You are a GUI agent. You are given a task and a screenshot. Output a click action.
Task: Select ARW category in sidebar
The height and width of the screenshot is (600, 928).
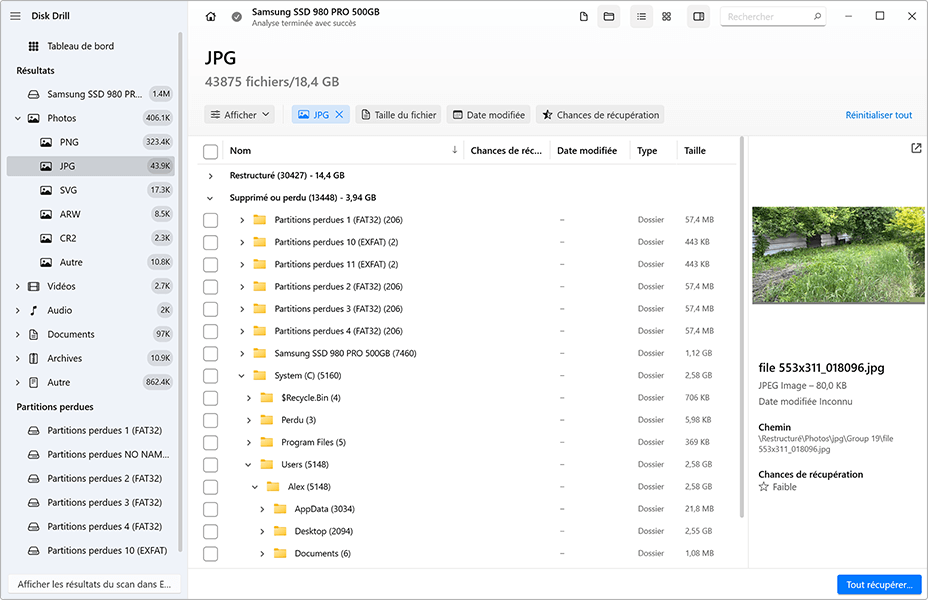(x=90, y=214)
